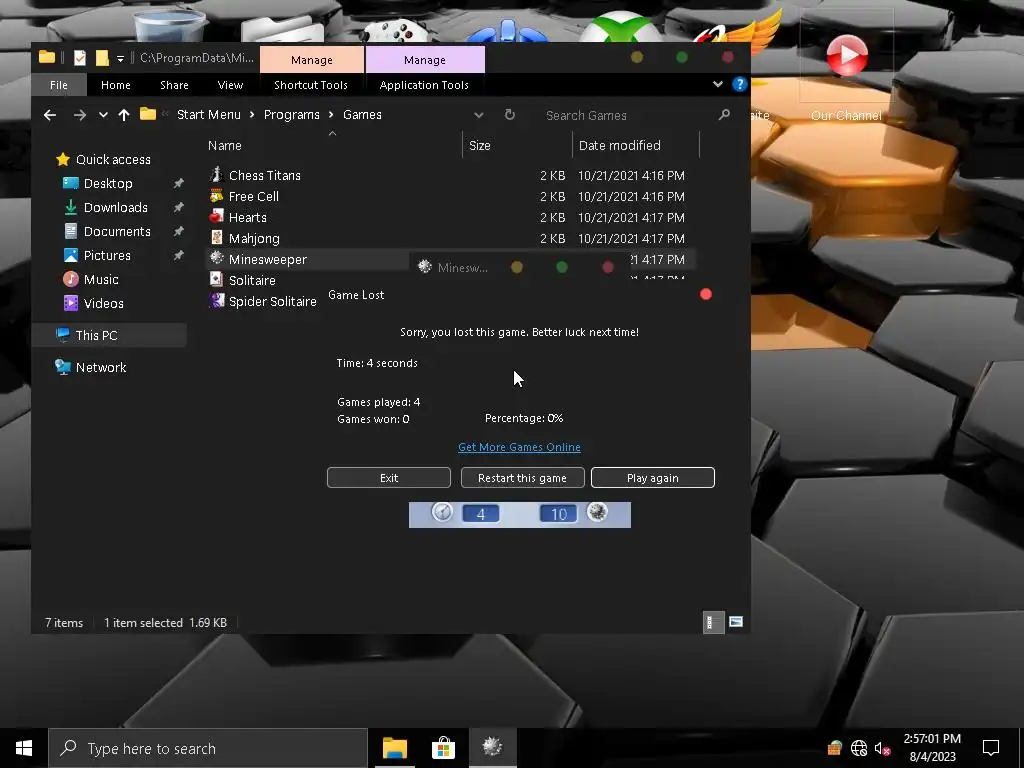Select the Minesweeper mine icon in file list
Viewport: 1024px width, 768px height.
(x=216, y=259)
